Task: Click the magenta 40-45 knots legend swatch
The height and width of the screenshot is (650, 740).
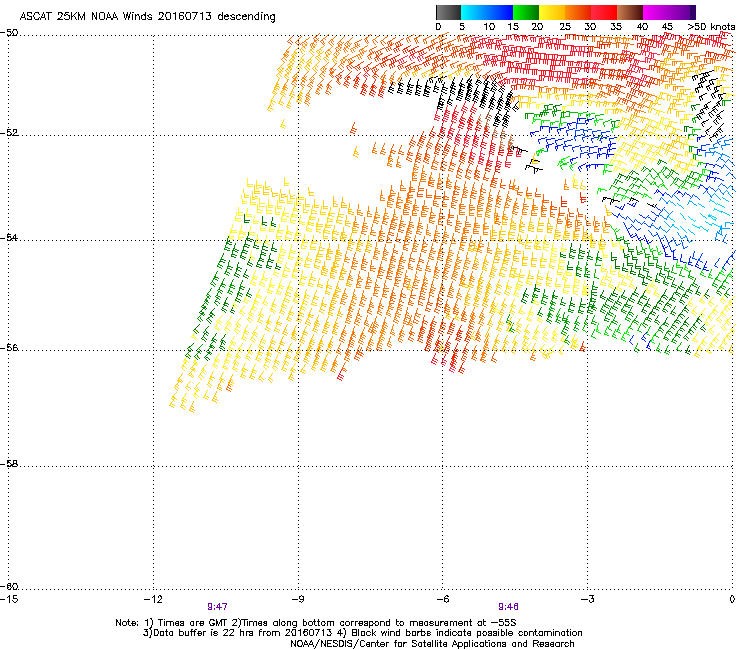Action: pyautogui.click(x=656, y=12)
